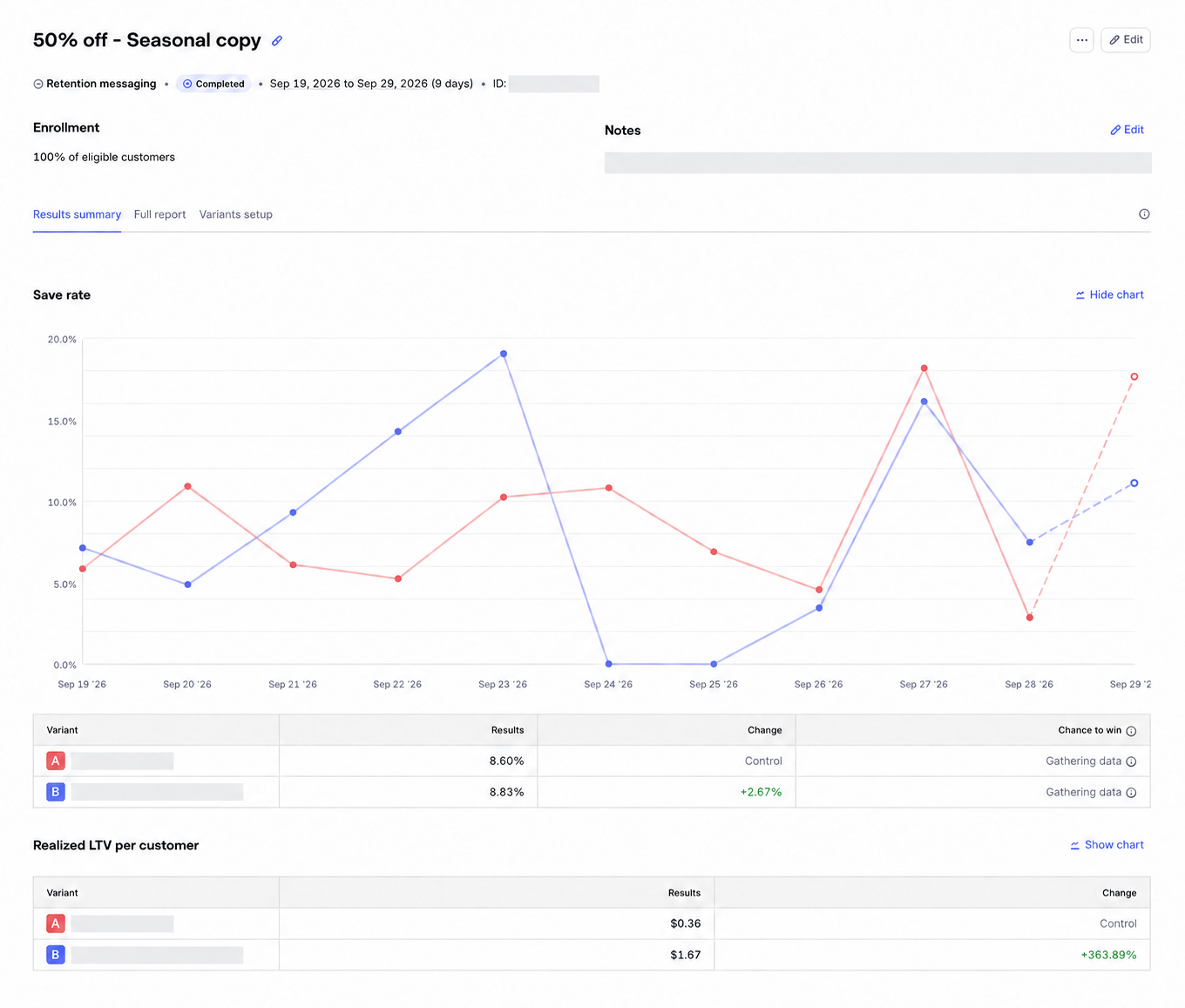Image resolution: width=1185 pixels, height=1008 pixels.
Task: Click the blue B variant badge in Save rate table
Action: tap(56, 792)
